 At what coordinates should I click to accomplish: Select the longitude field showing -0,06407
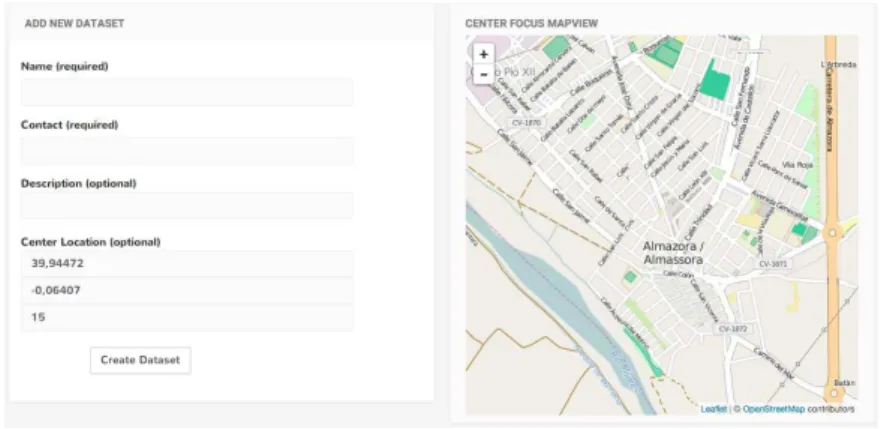click(x=187, y=290)
